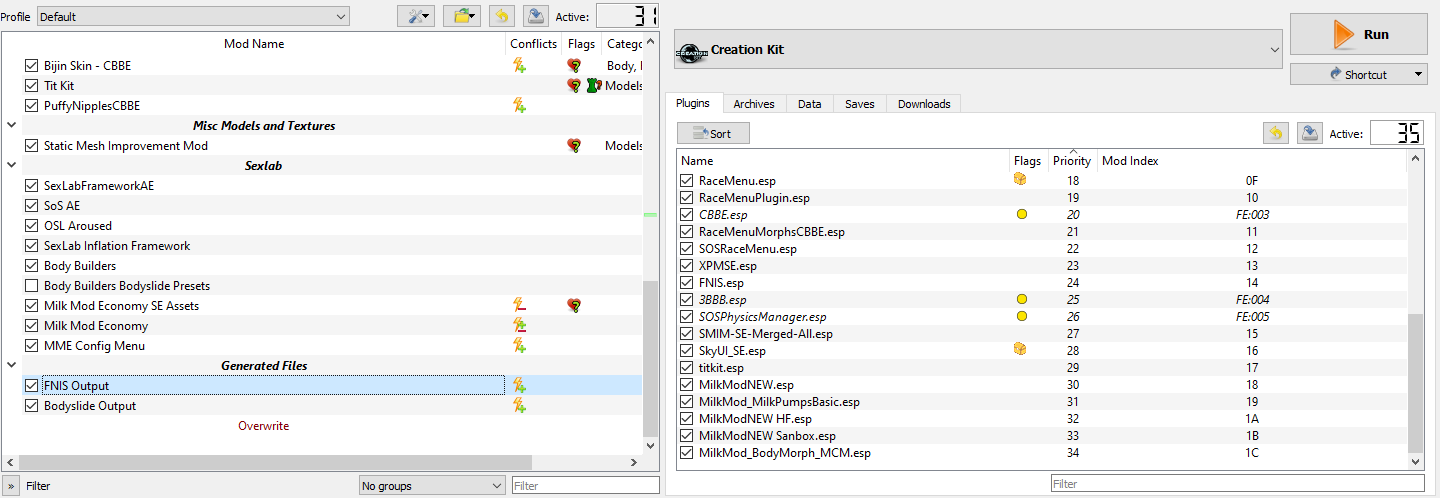Click the plugin list vertical scrollbar thumb
This screenshot has height=498, width=1440.
1415,383
